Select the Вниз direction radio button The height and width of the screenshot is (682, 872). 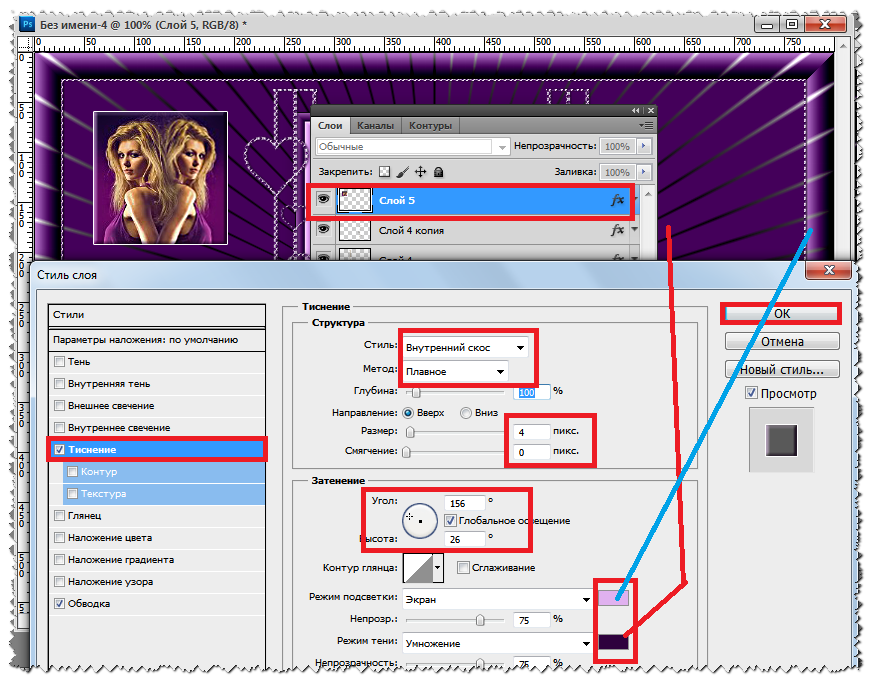point(466,413)
